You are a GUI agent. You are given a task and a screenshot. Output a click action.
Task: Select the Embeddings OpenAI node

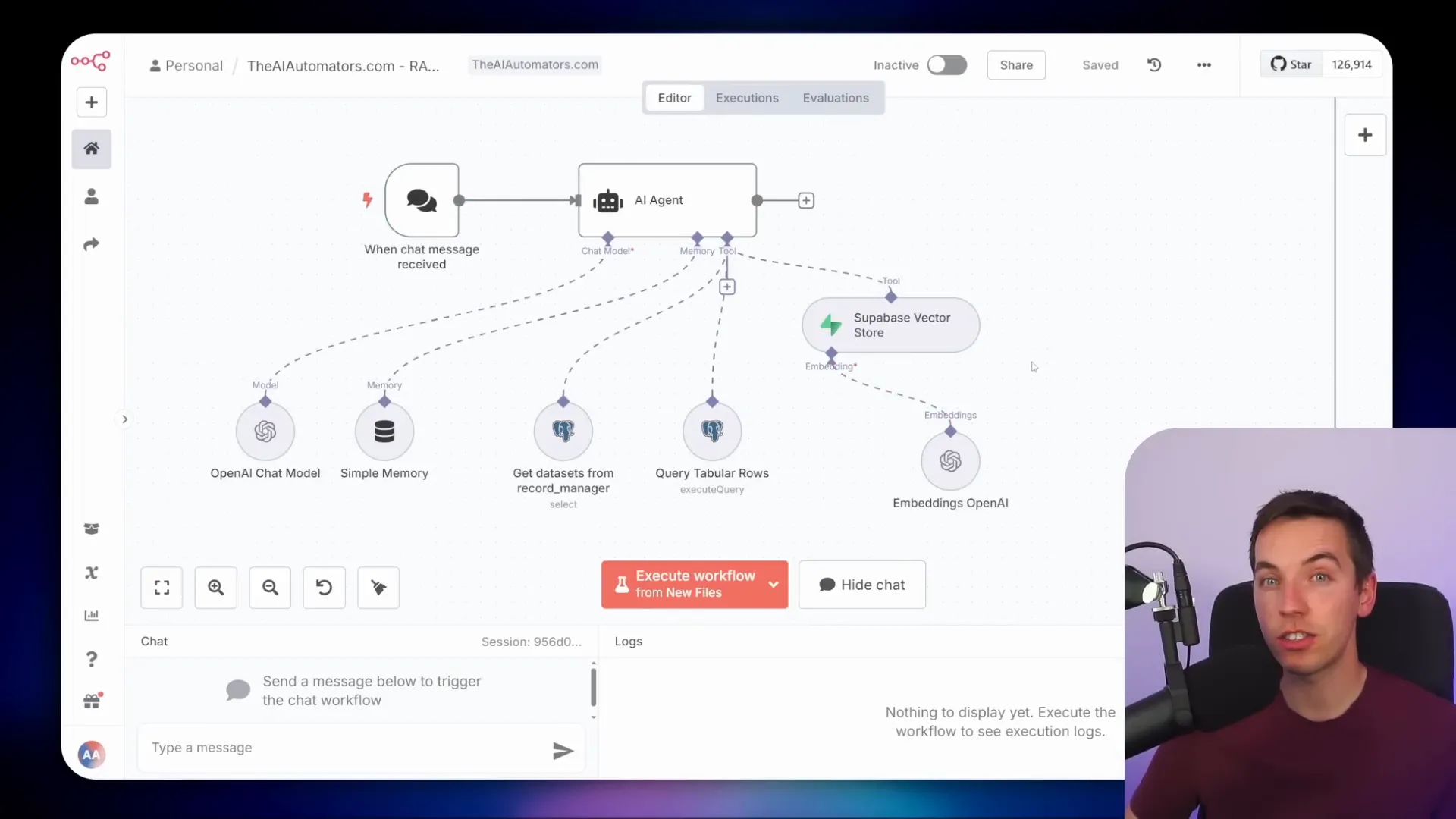point(950,461)
